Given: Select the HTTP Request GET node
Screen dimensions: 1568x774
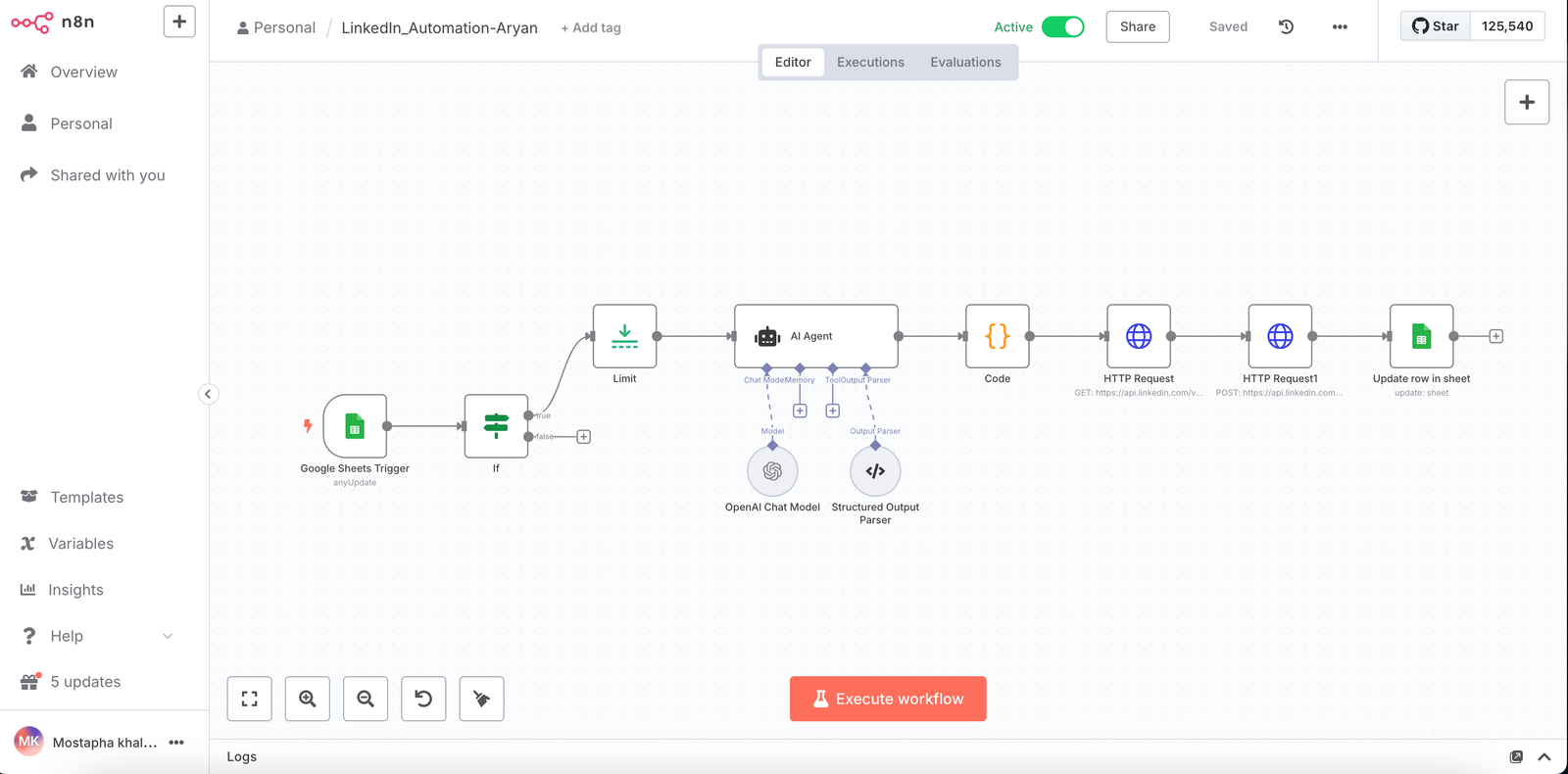Looking at the screenshot, I should [1139, 336].
